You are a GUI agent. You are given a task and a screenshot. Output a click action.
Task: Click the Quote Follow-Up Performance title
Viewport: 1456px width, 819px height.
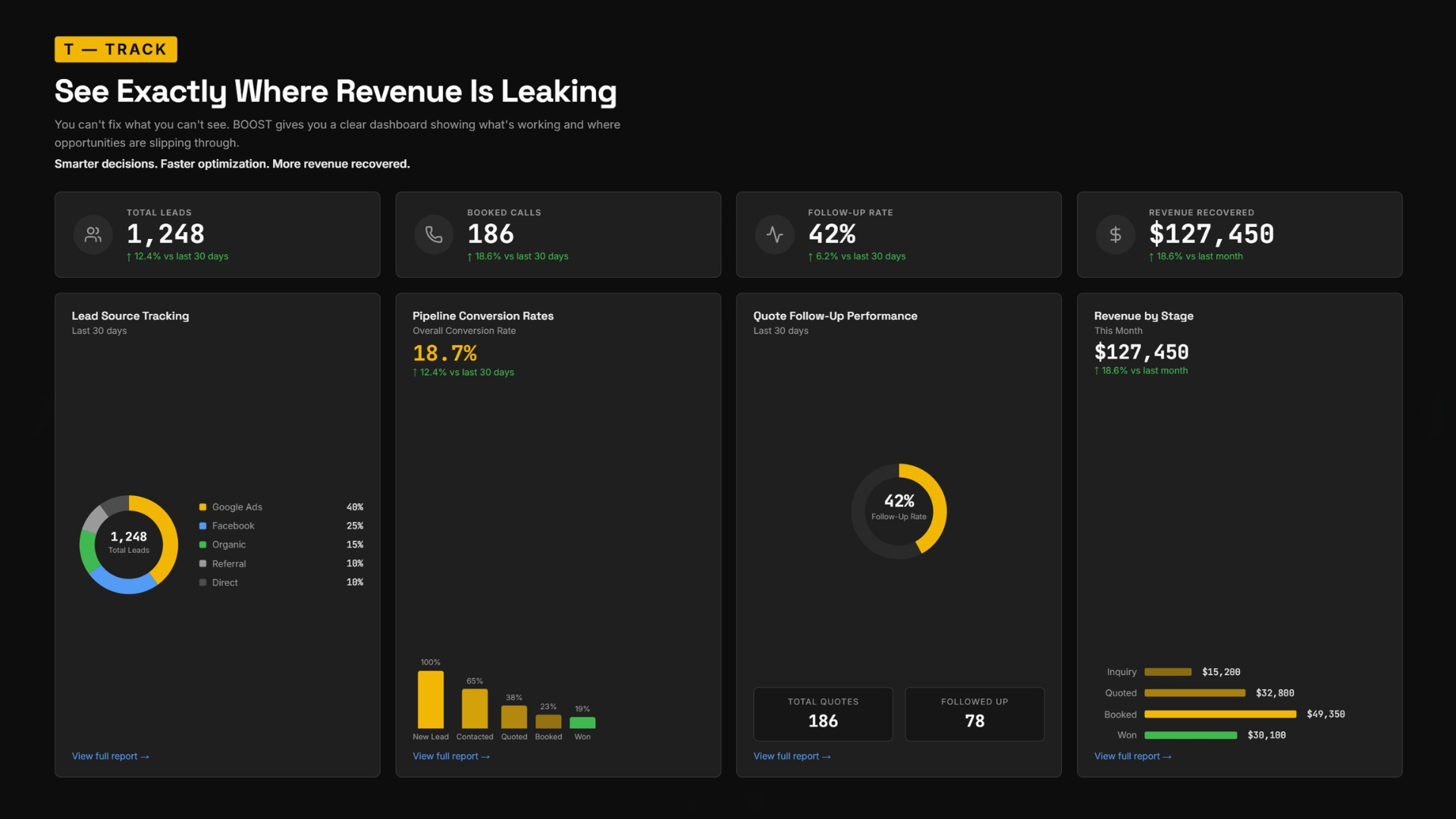835,315
